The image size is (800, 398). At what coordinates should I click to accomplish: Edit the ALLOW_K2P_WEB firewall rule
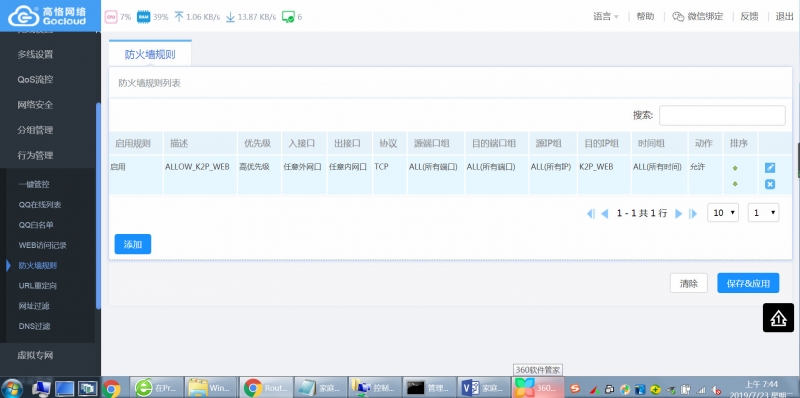(770, 168)
